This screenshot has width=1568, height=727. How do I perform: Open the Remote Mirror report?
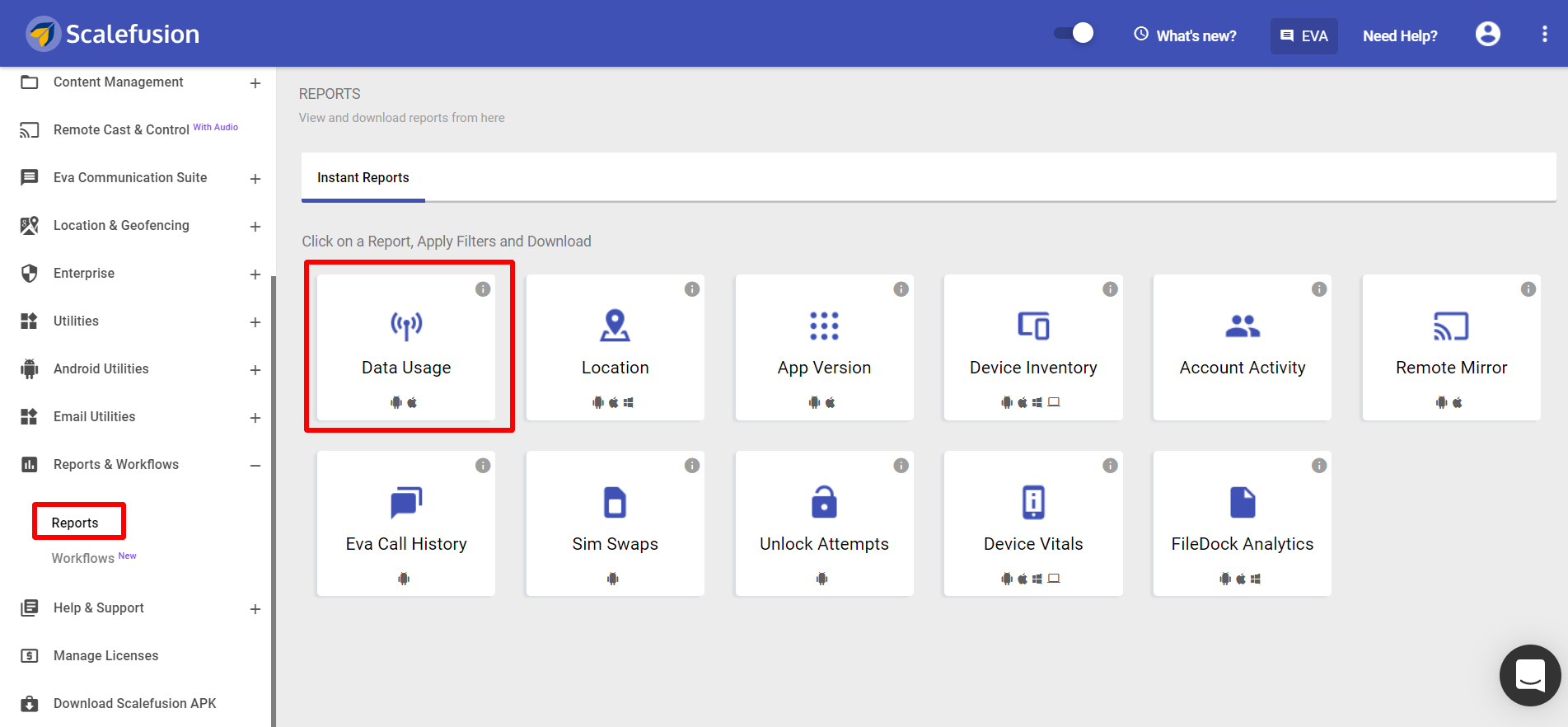pyautogui.click(x=1452, y=348)
